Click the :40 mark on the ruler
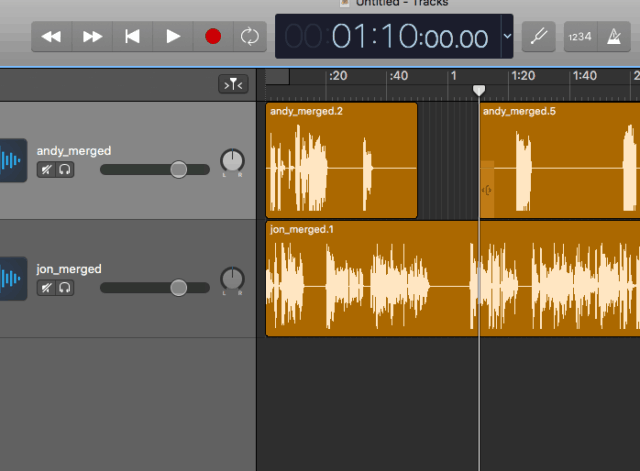Screen dimensions: 640x471 (x=399, y=76)
